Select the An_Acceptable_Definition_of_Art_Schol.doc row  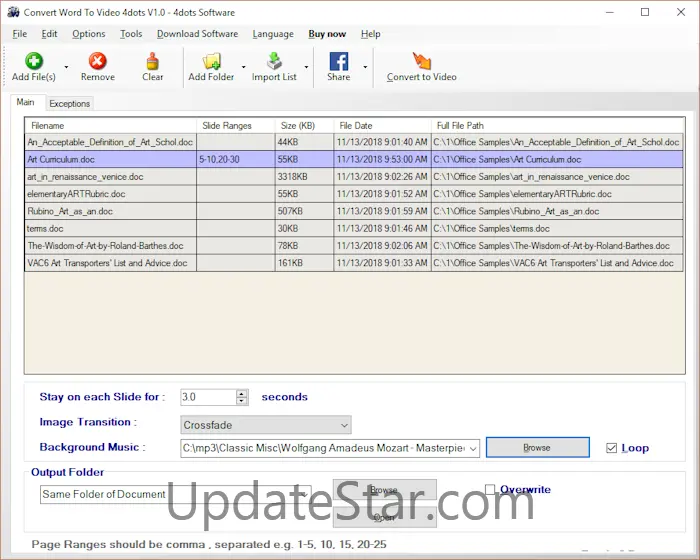354,142
